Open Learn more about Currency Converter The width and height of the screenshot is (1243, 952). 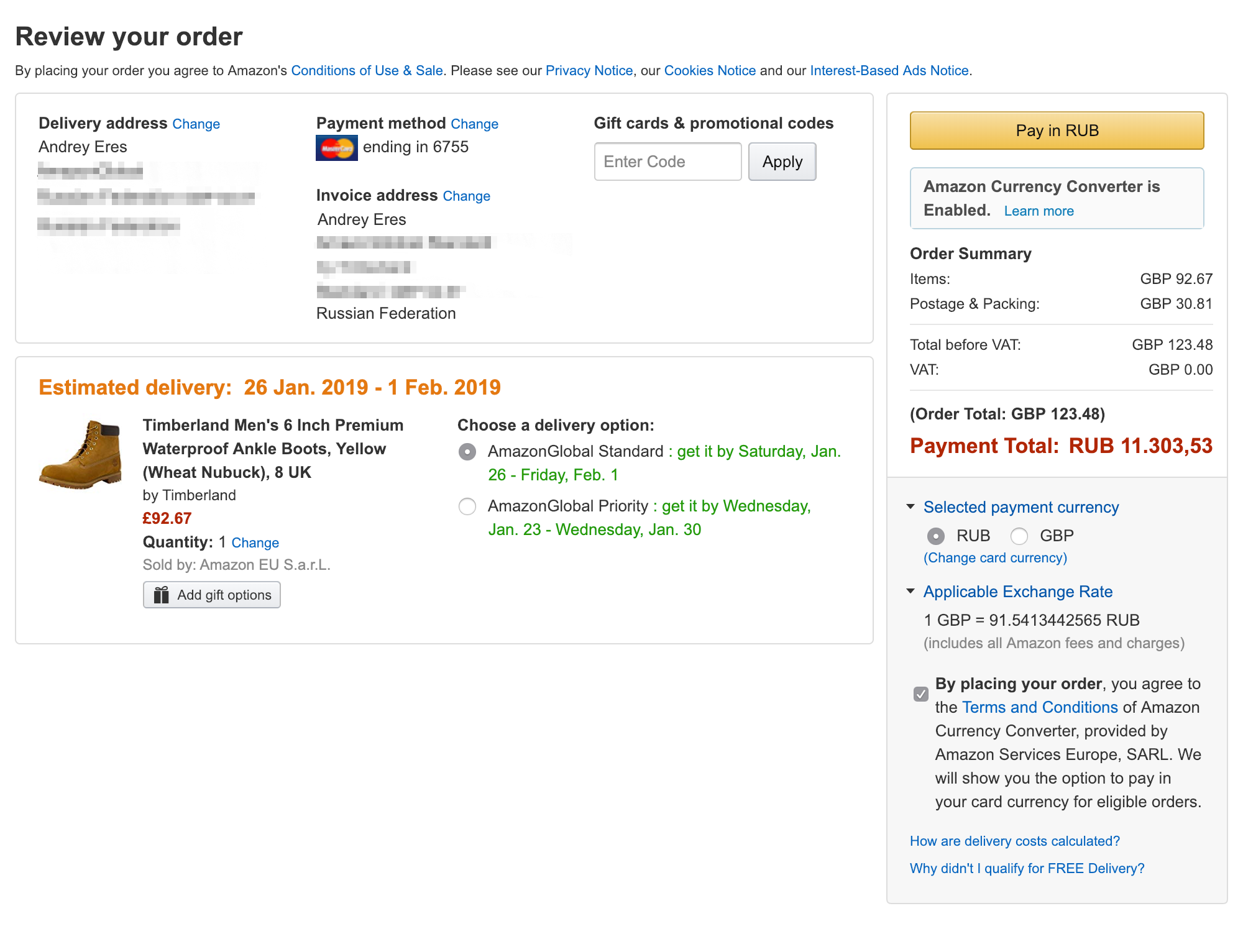pos(1039,211)
